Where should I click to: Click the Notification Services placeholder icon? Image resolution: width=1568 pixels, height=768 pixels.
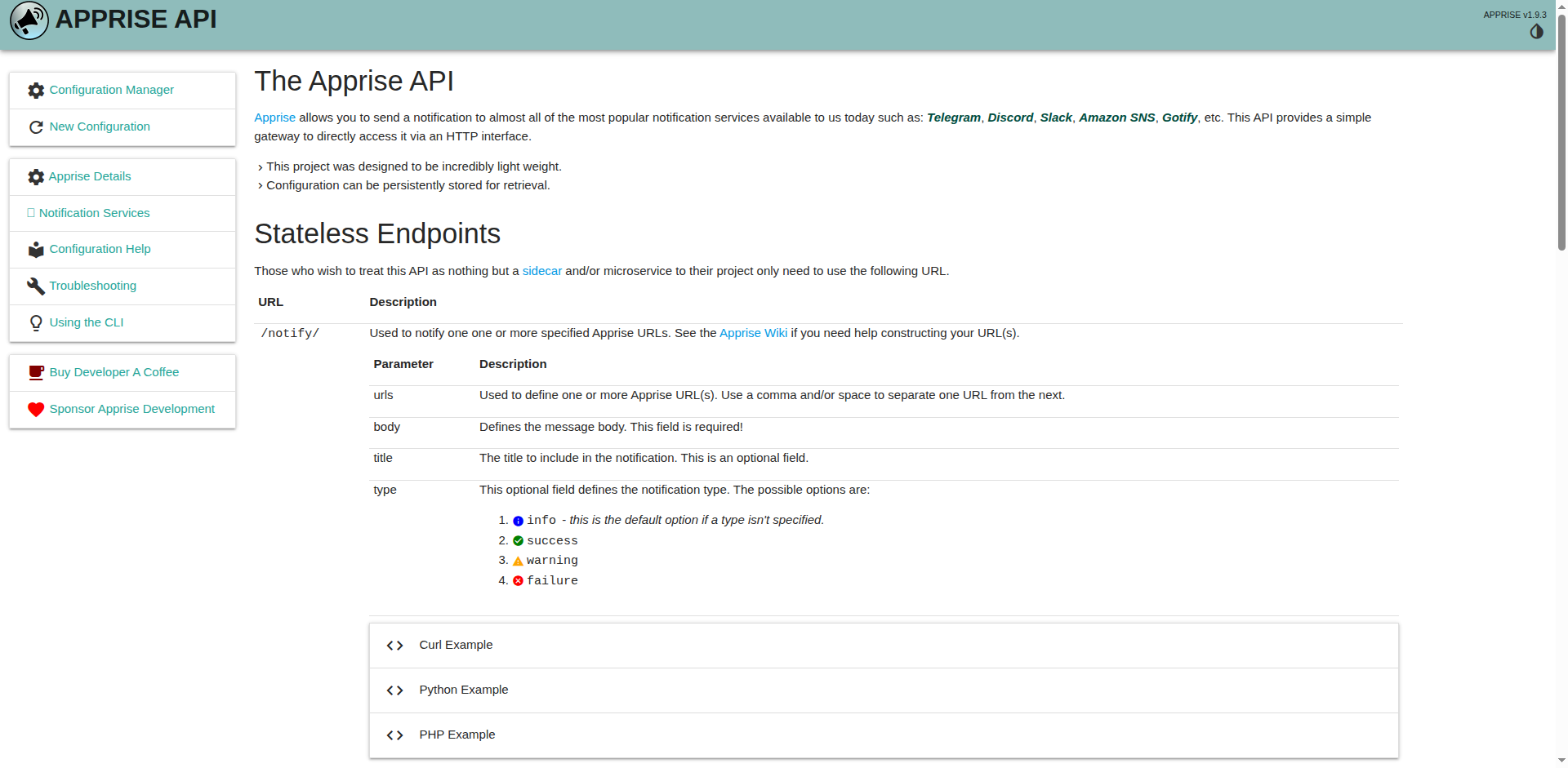pyautogui.click(x=31, y=213)
